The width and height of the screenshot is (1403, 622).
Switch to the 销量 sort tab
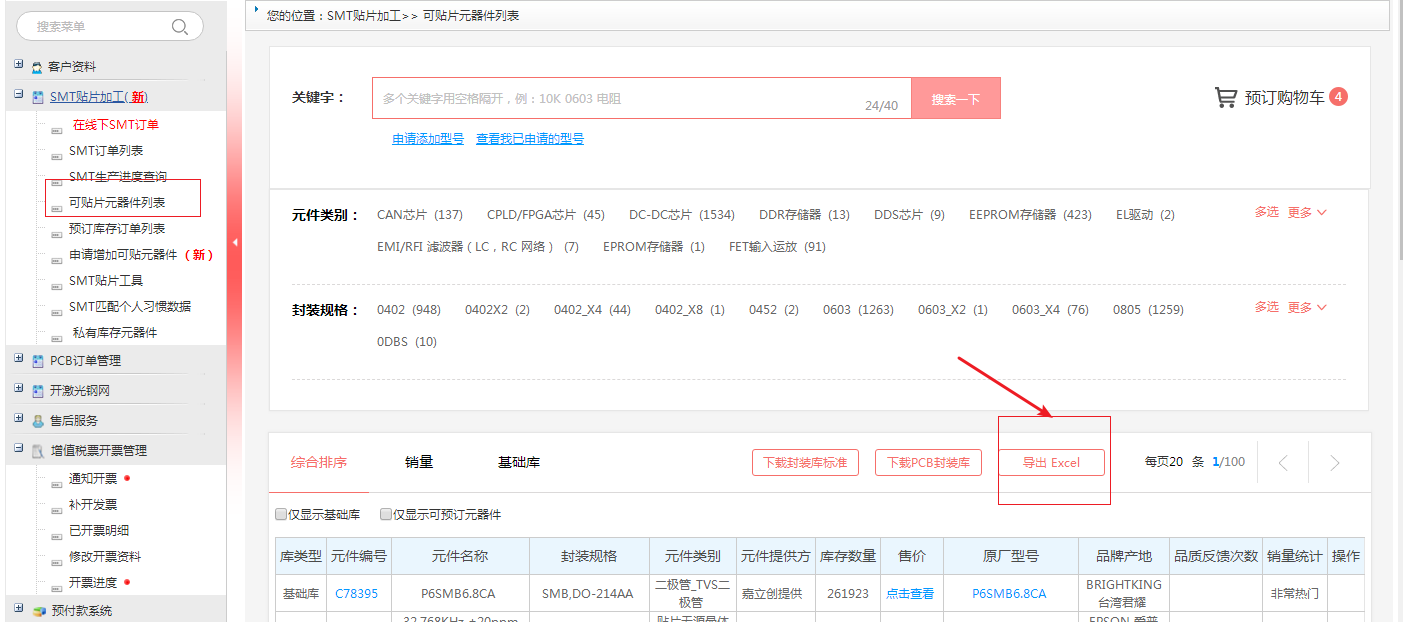(419, 462)
